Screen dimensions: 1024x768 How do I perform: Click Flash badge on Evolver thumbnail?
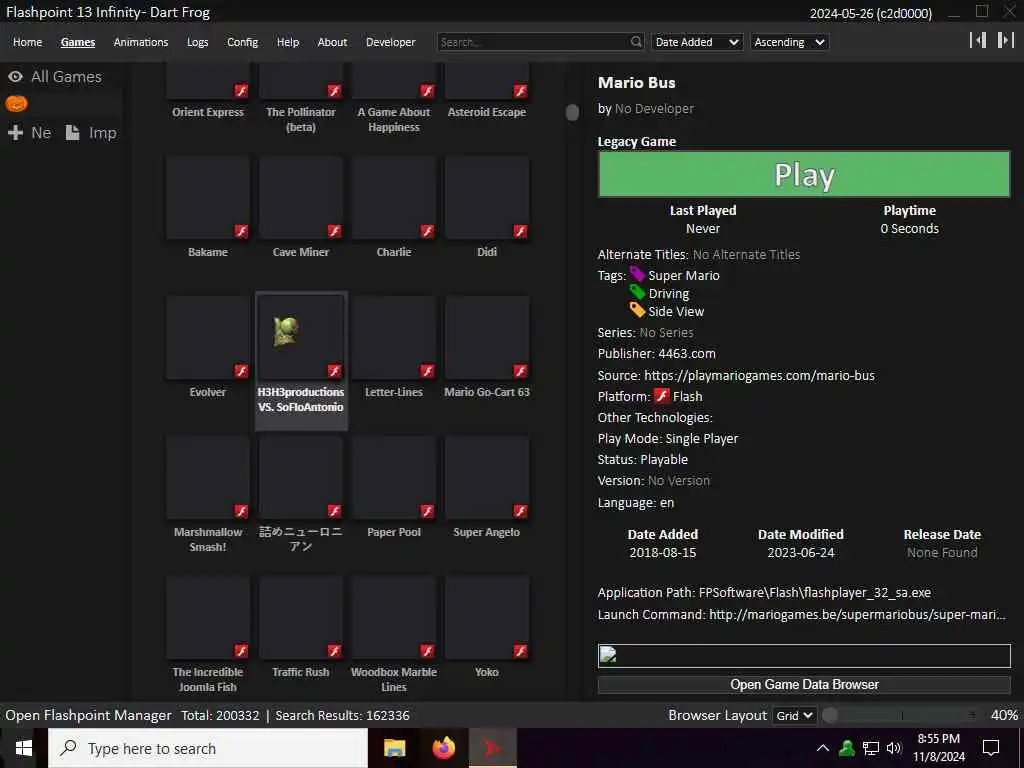click(241, 371)
